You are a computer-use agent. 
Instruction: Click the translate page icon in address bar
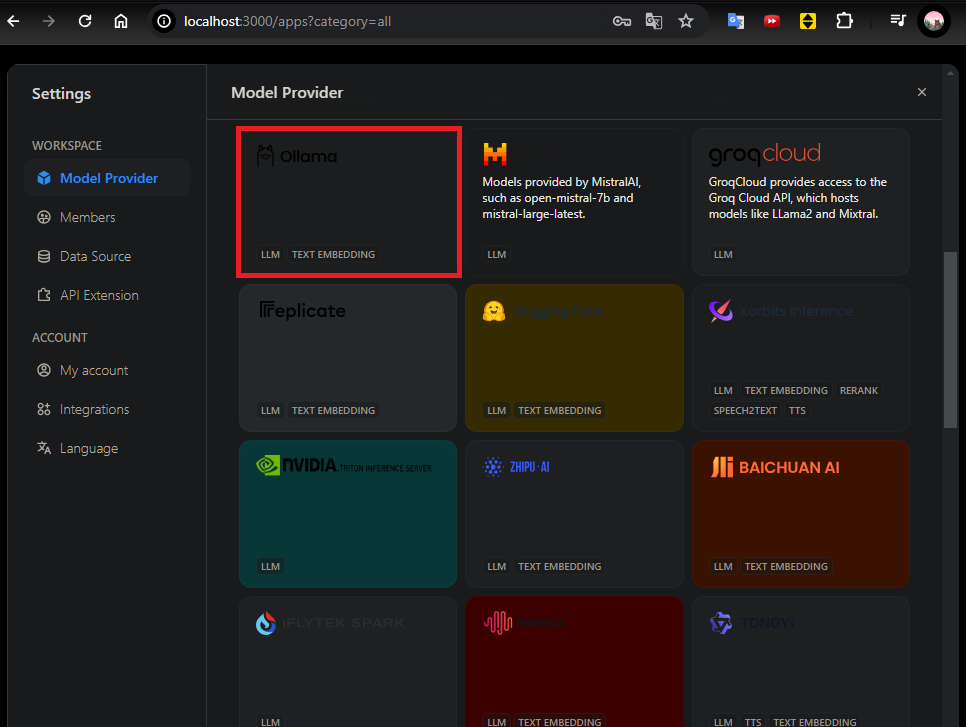pyautogui.click(x=654, y=22)
